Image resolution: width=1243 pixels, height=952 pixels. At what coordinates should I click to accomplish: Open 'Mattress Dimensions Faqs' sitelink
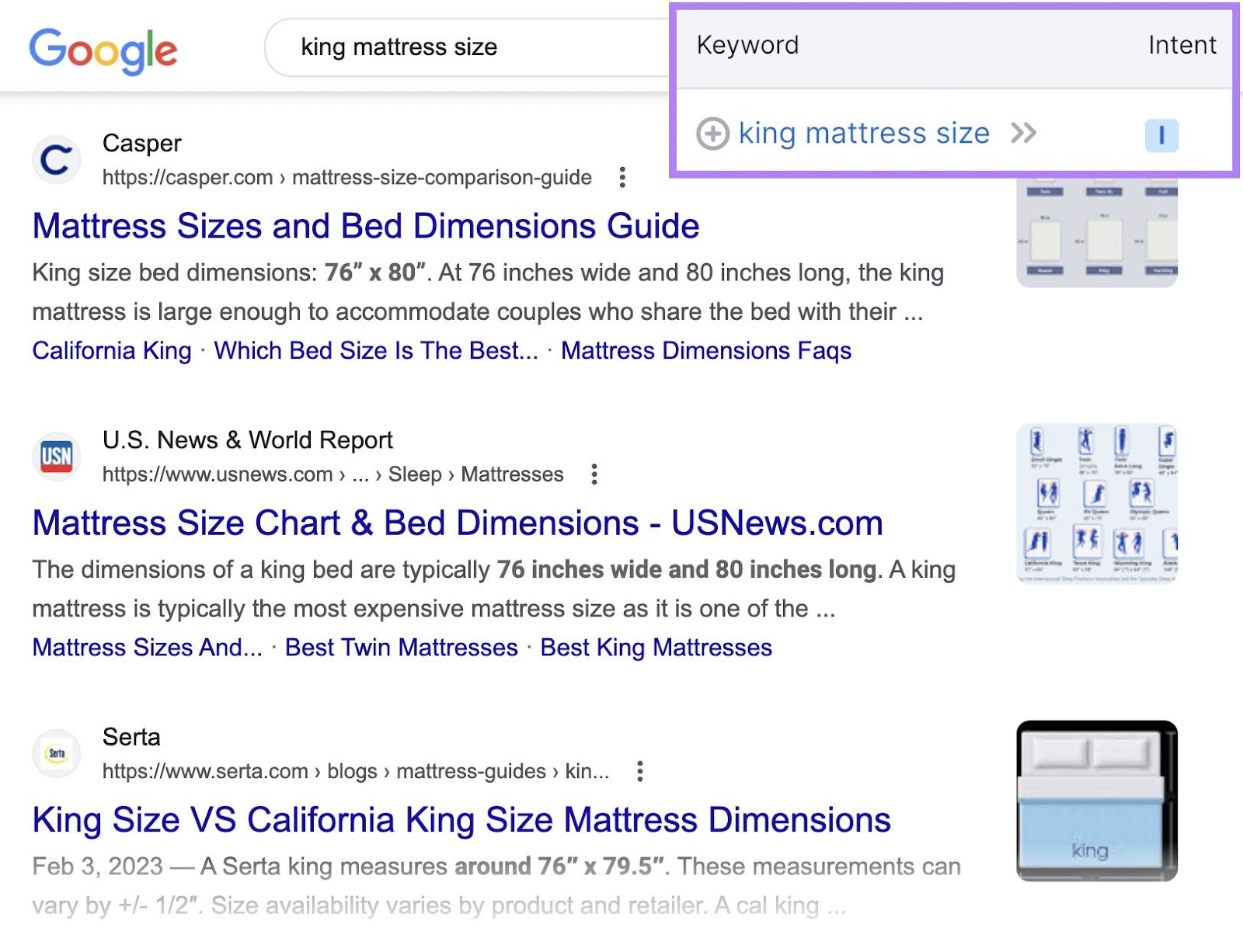(706, 351)
